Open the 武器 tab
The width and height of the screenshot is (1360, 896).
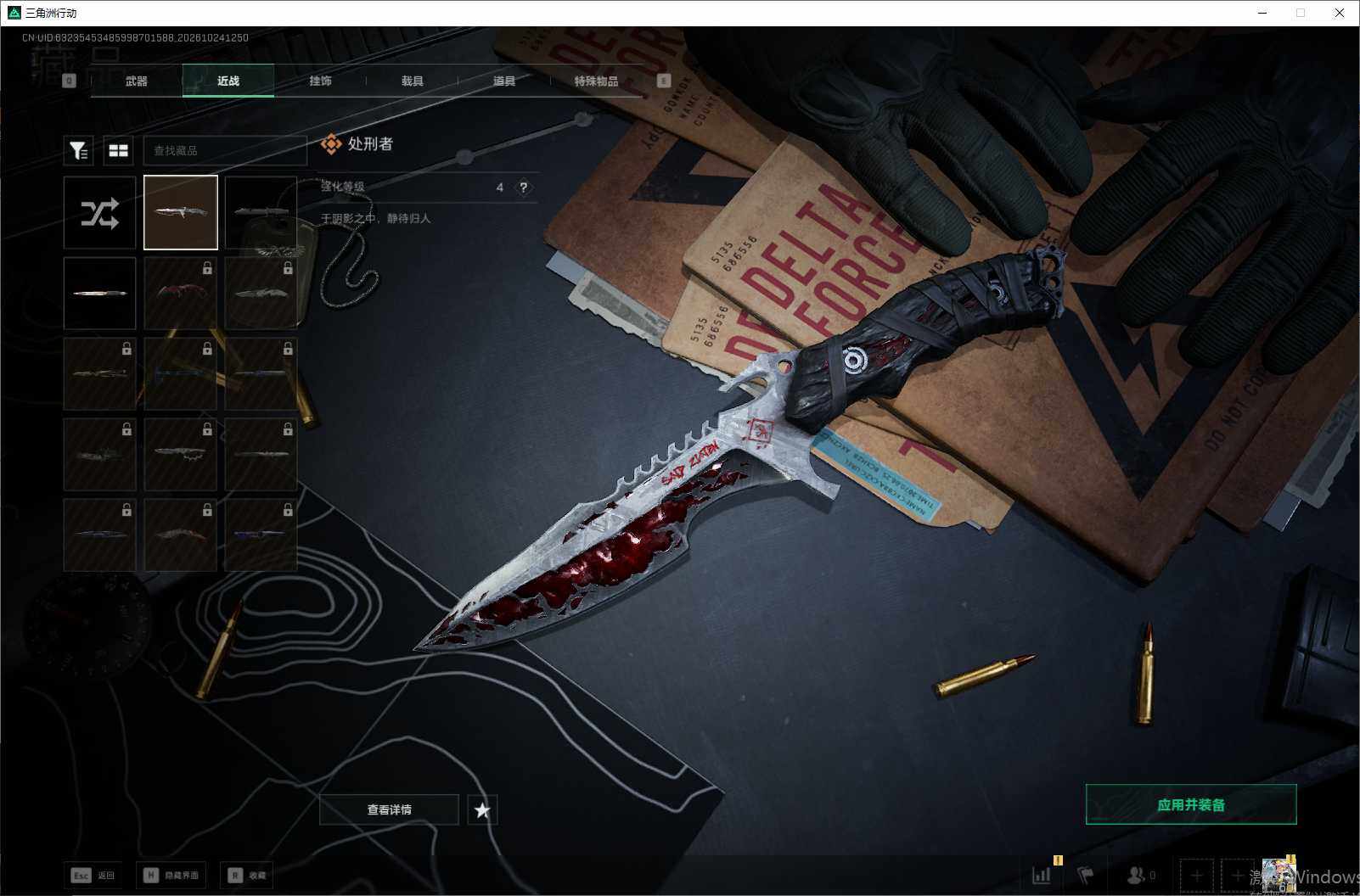click(137, 81)
